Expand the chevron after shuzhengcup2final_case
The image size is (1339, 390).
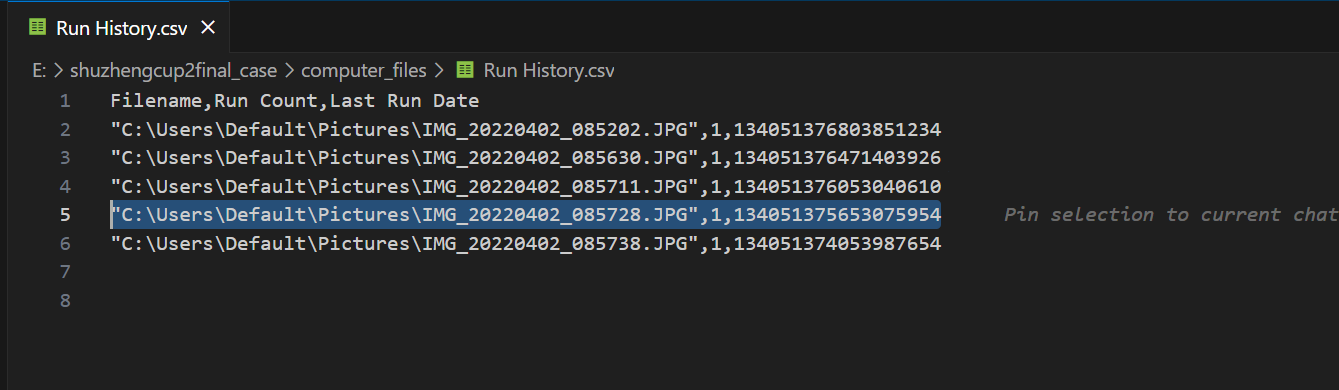click(x=289, y=70)
